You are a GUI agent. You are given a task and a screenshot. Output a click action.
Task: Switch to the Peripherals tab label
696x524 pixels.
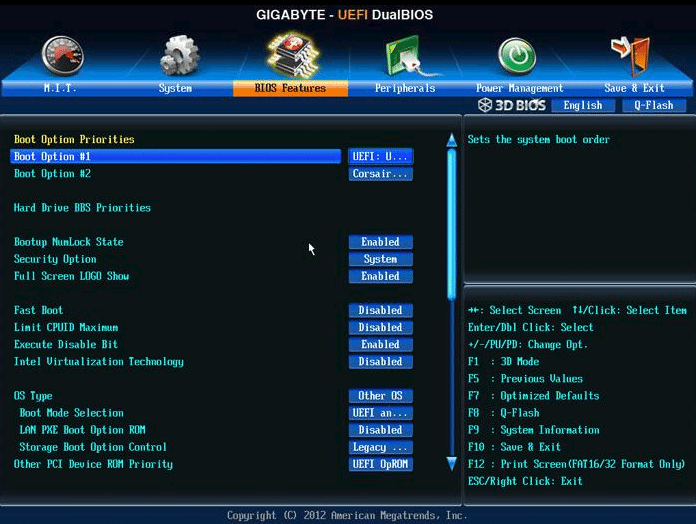click(x=405, y=88)
